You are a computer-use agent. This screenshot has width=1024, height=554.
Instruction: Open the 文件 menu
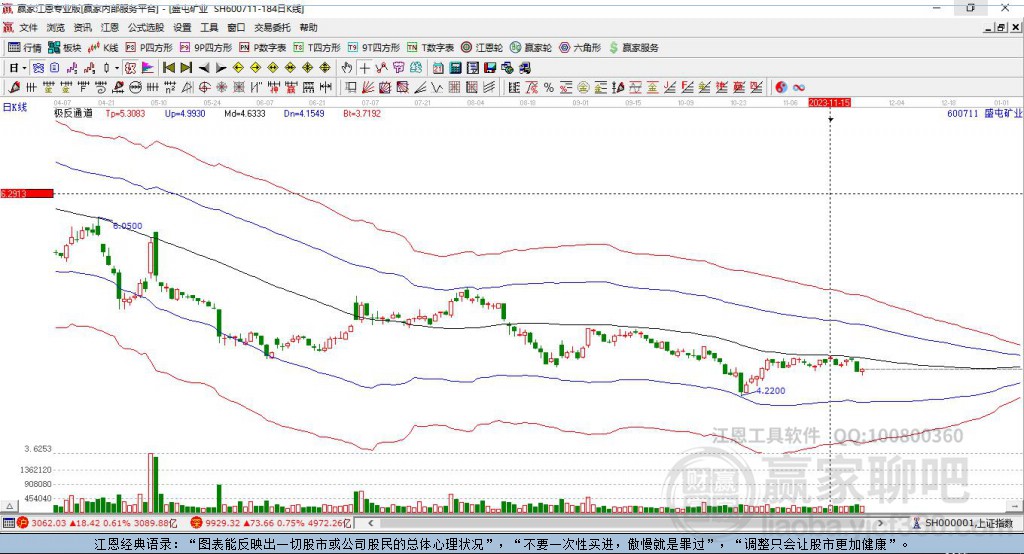click(x=28, y=27)
